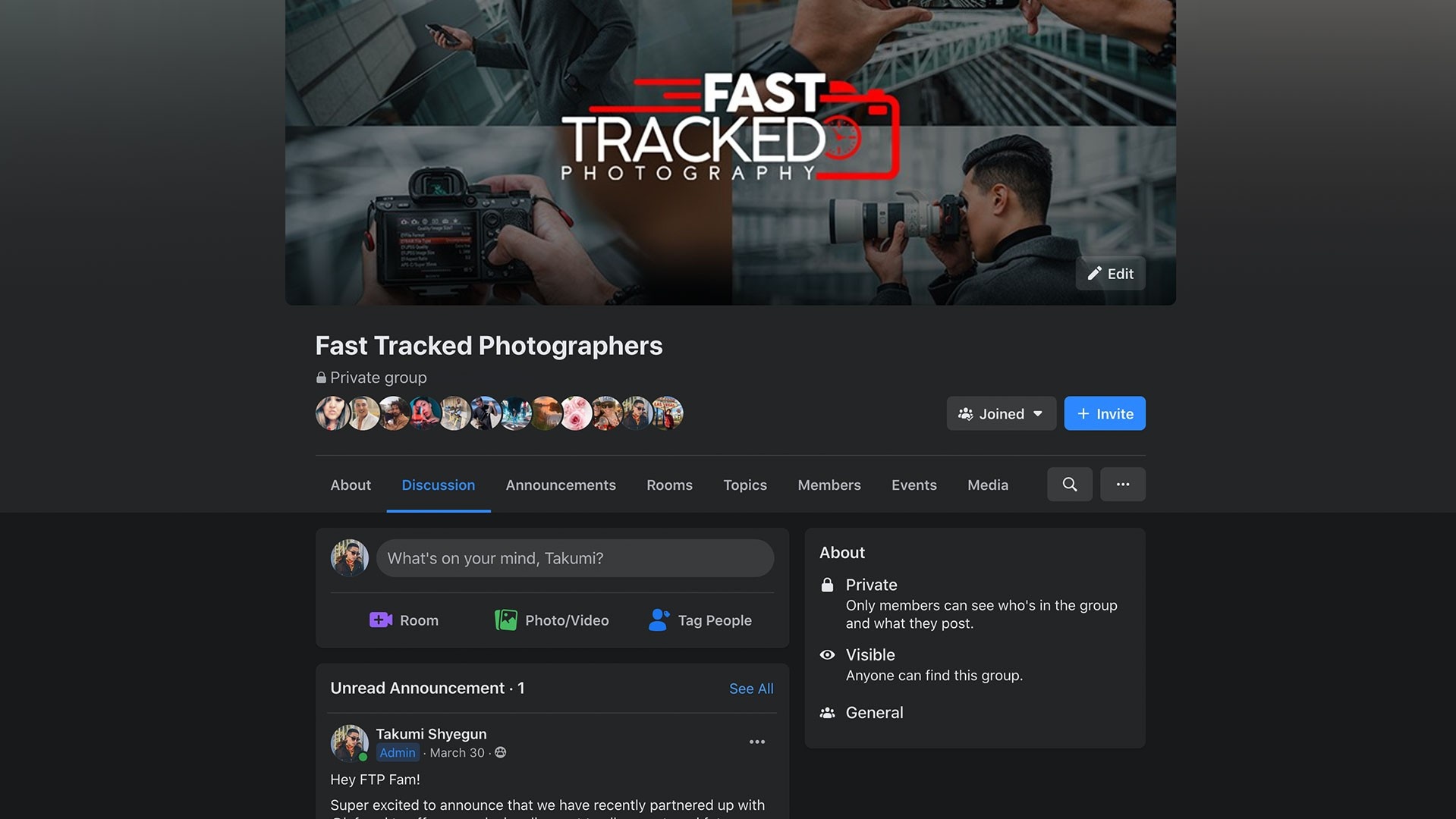
Task: Click the post audience icon beside March 30
Action: pos(501,752)
